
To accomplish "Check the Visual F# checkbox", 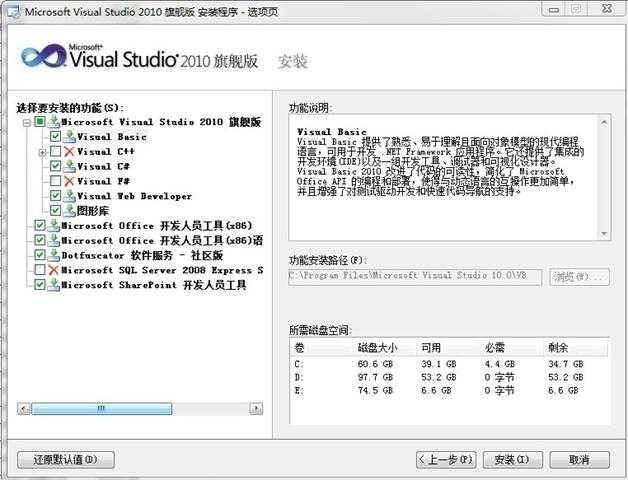I will coord(55,181).
